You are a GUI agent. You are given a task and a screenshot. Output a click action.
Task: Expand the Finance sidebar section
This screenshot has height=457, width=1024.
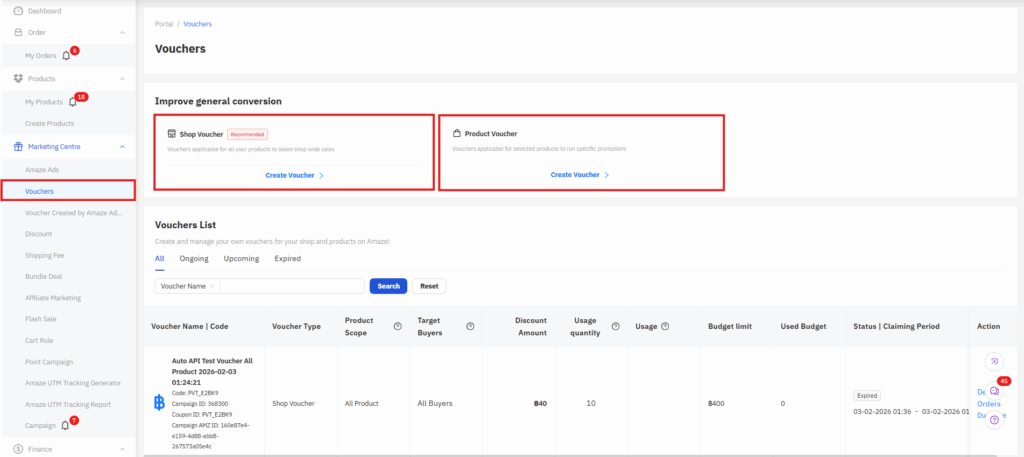(122, 450)
